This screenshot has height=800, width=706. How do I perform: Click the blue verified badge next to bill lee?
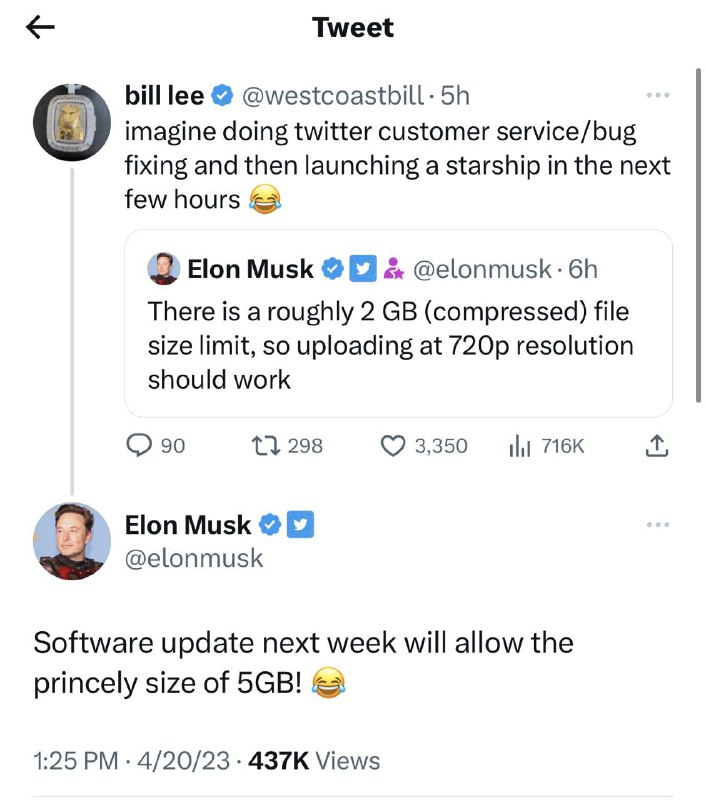[x=221, y=95]
